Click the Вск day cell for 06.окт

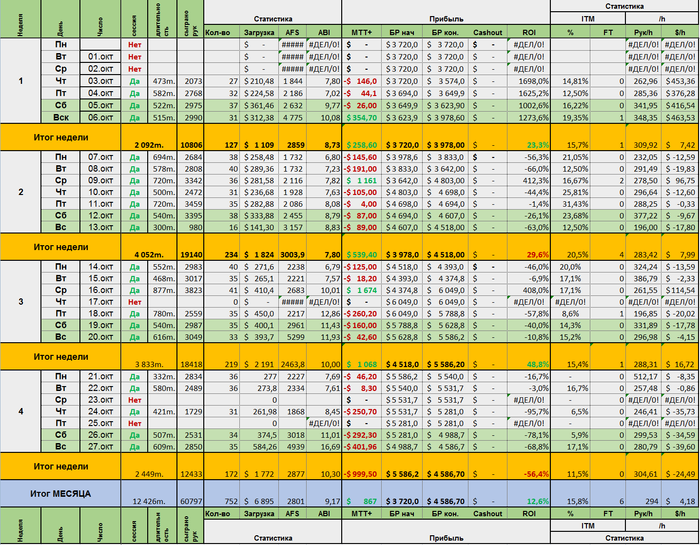click(x=60, y=118)
